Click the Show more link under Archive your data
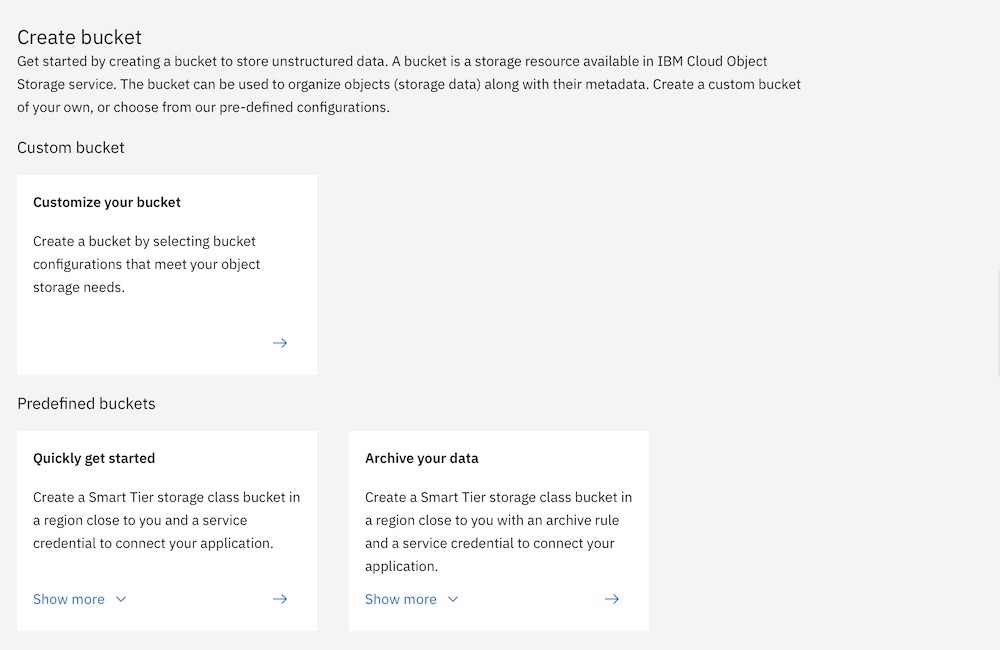The image size is (1000, 650). pos(400,599)
